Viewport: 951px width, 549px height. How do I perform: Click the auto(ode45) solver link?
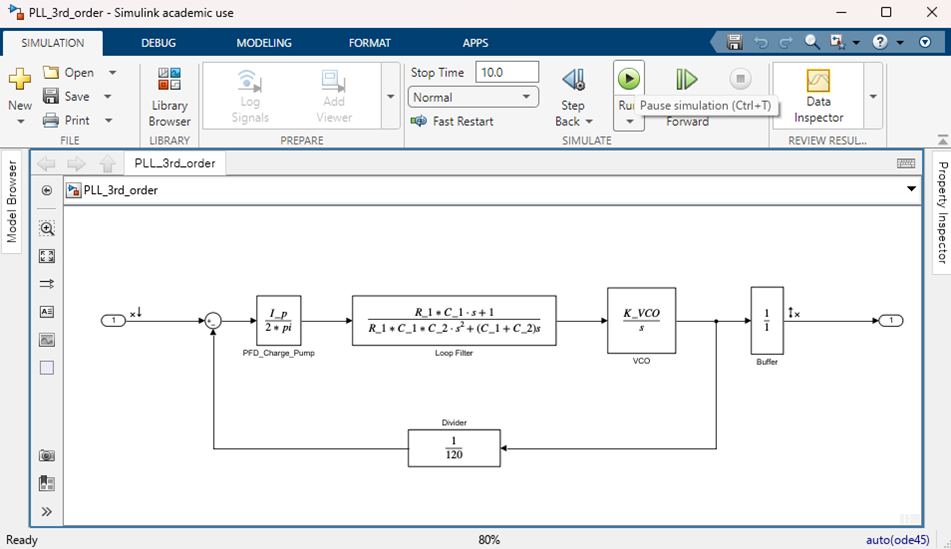pos(897,540)
